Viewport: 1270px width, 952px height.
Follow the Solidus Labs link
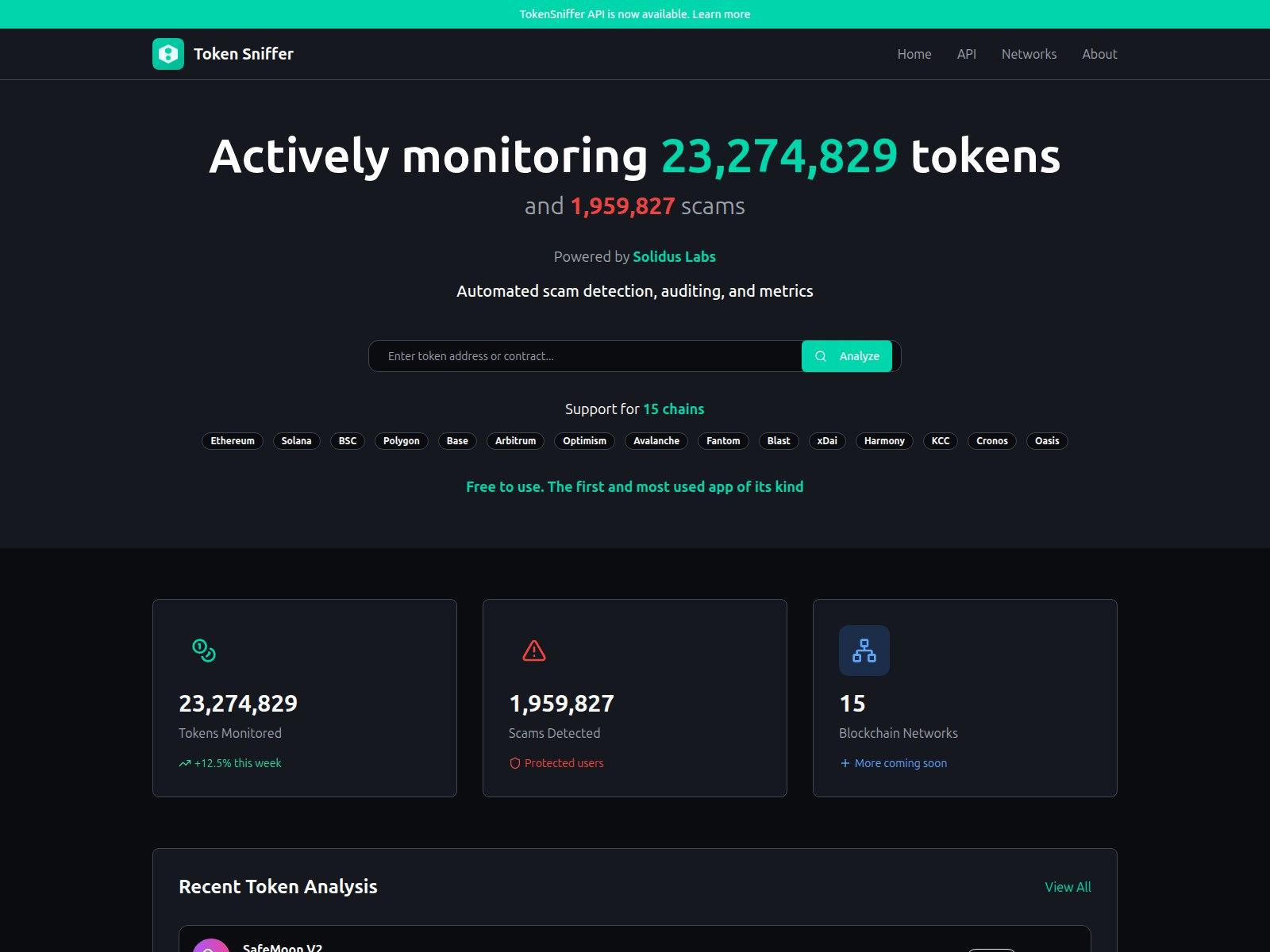point(674,256)
